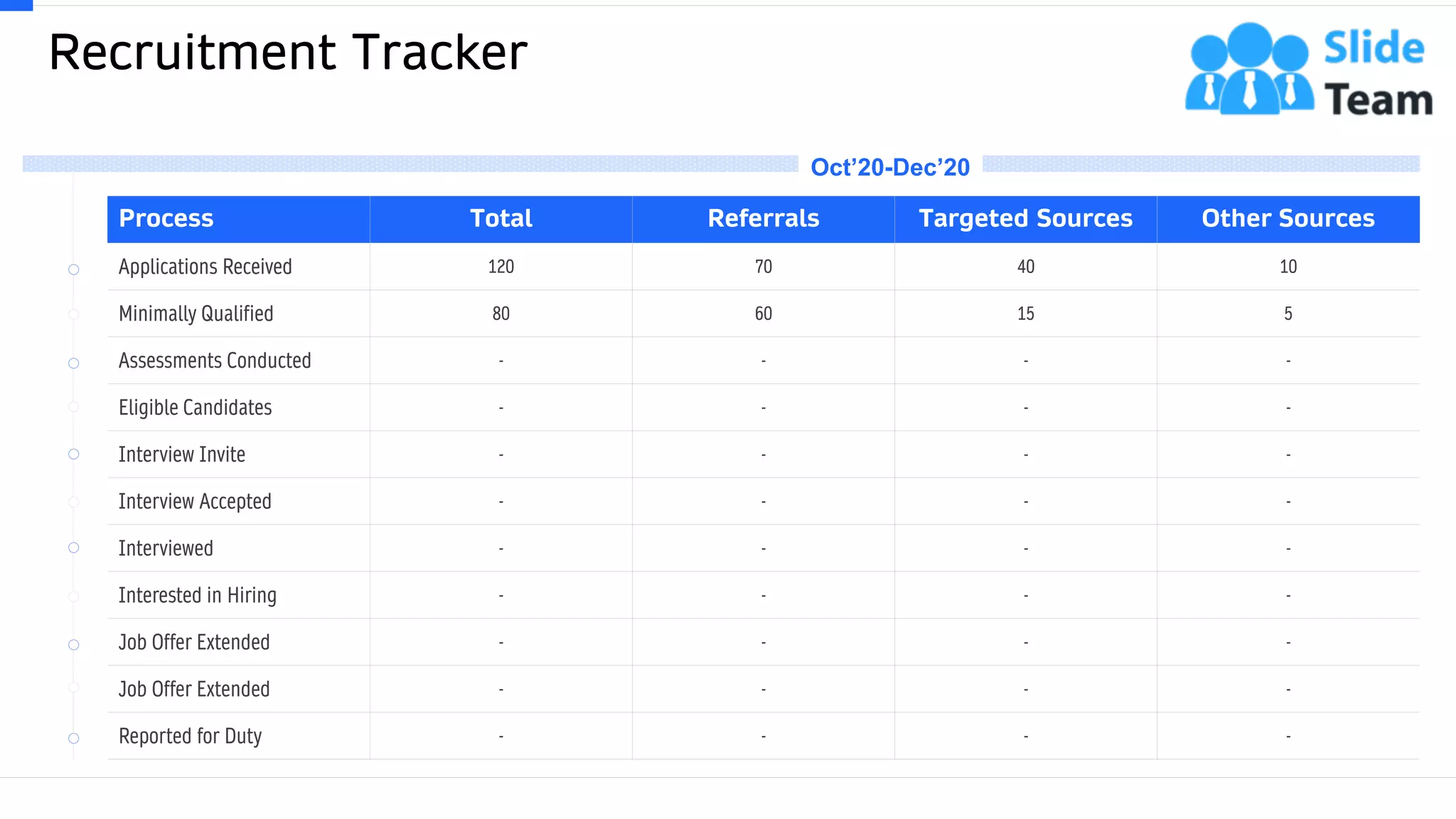This screenshot has height=819, width=1456.
Task: Select the "Recruitment Tracker" slide title
Action: point(288,52)
